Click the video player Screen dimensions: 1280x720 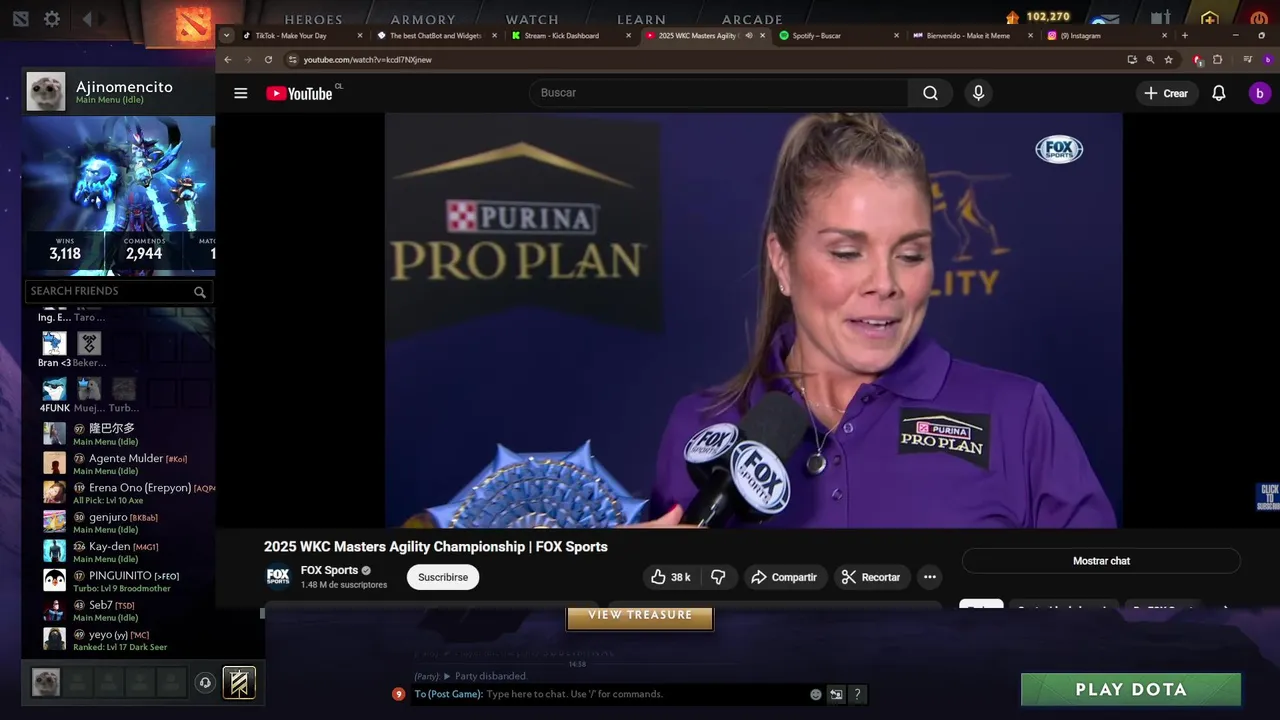click(x=753, y=320)
